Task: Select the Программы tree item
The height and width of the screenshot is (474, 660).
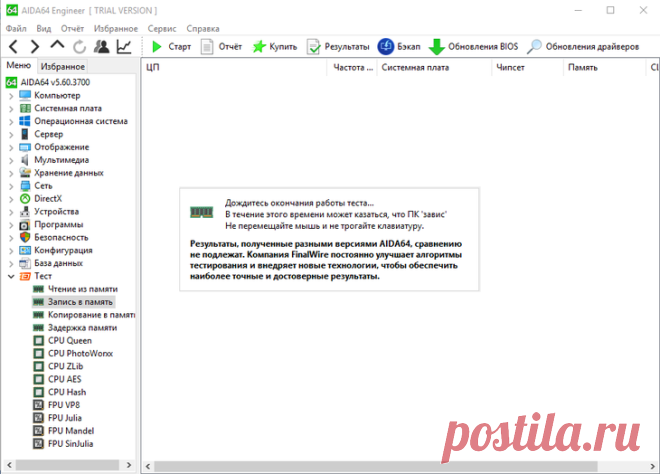Action: [51, 225]
